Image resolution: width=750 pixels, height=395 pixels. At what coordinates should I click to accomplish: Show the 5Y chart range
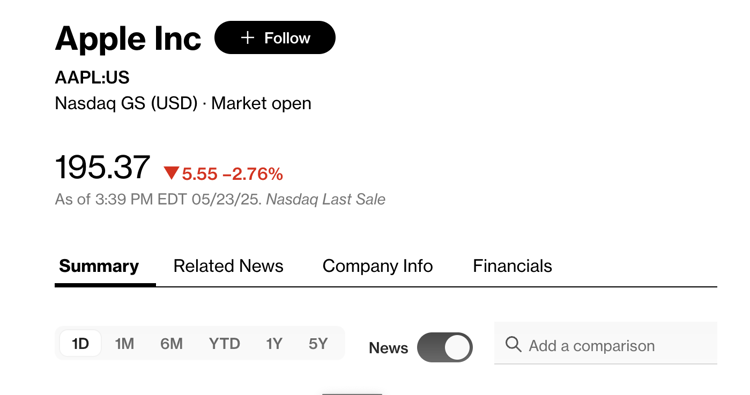[318, 343]
